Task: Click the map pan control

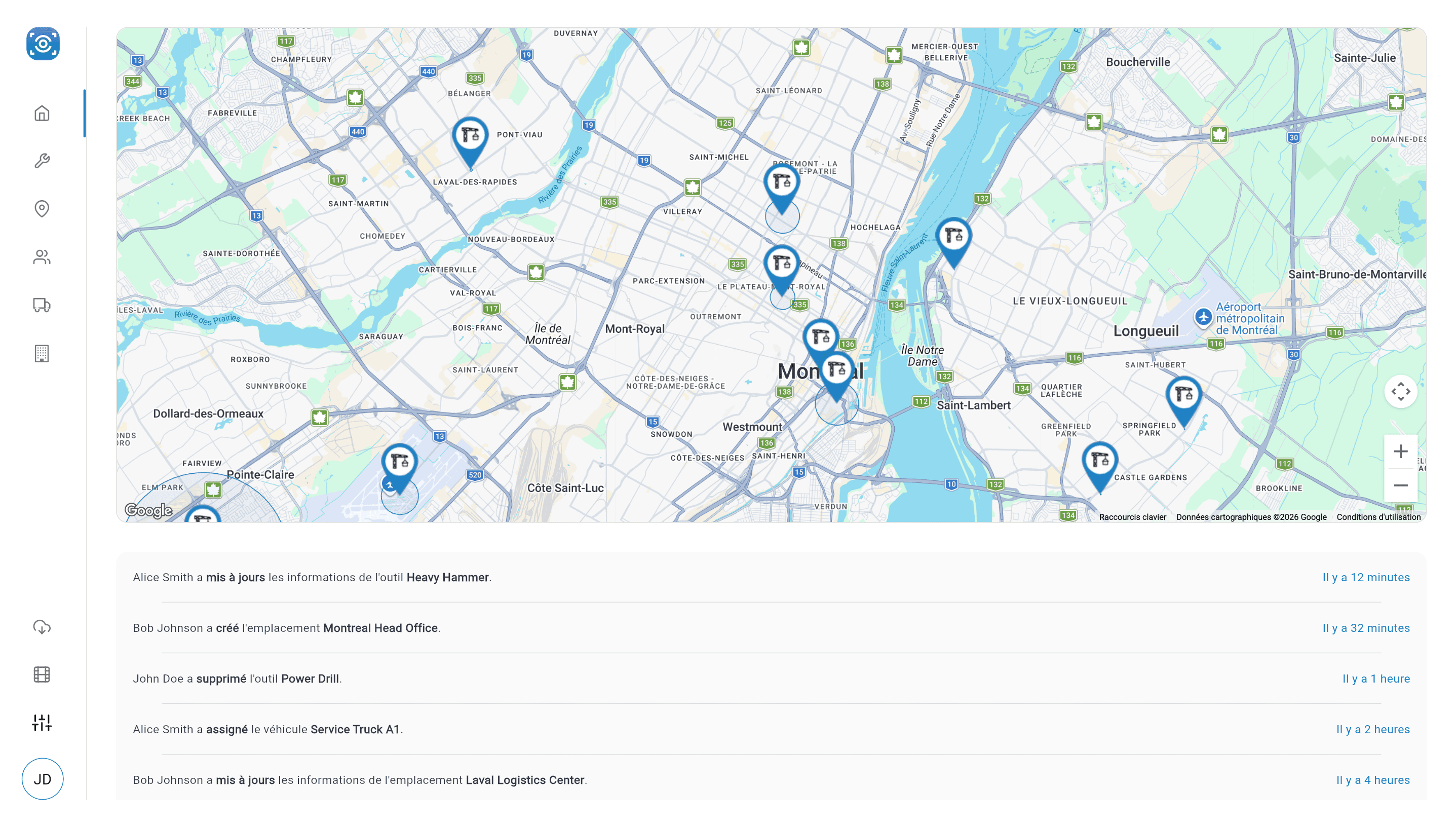Action: tap(1400, 391)
